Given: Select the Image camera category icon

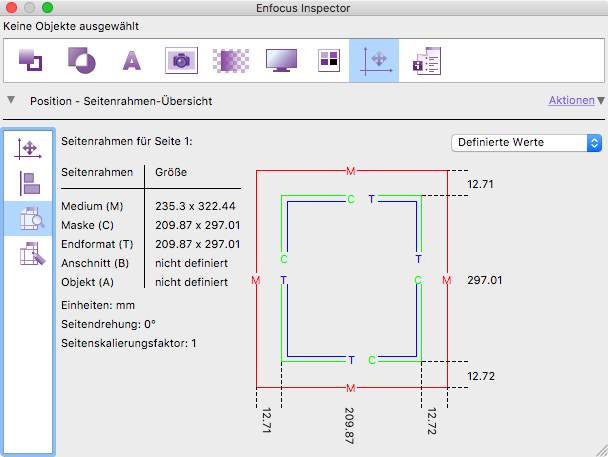Looking at the screenshot, I should [x=181, y=61].
